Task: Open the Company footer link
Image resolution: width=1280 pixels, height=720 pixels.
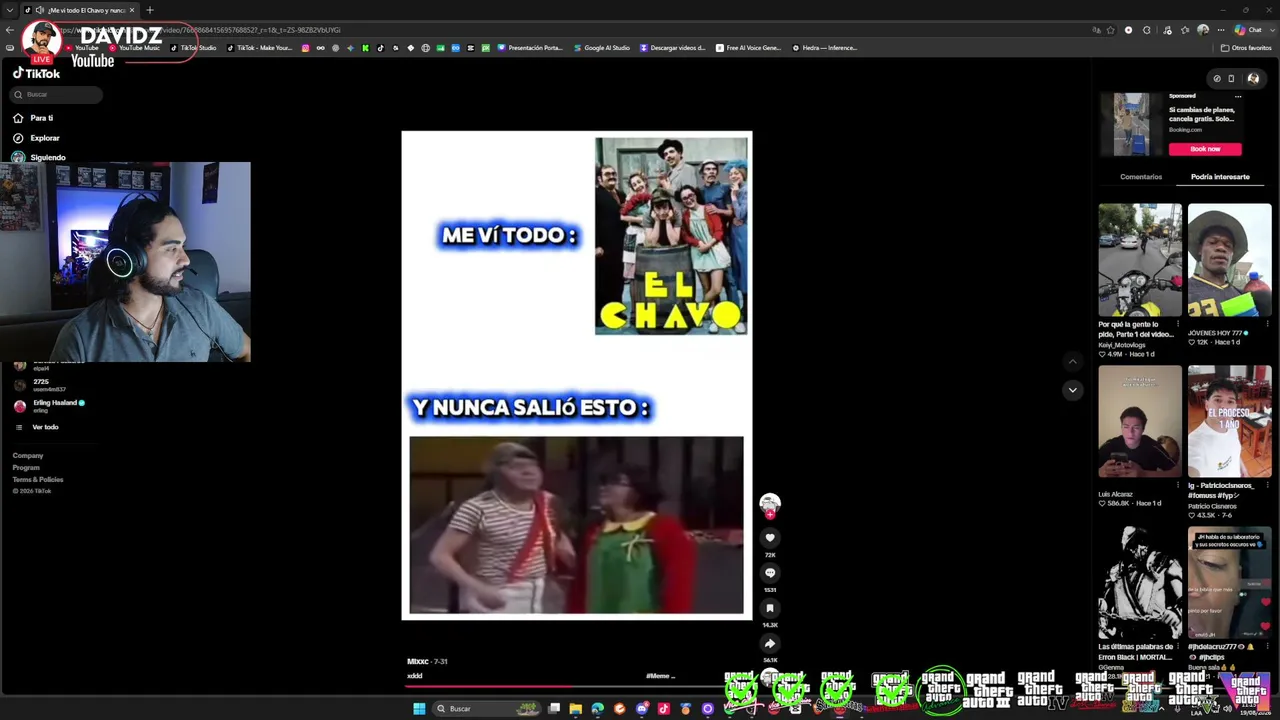Action: coord(28,456)
